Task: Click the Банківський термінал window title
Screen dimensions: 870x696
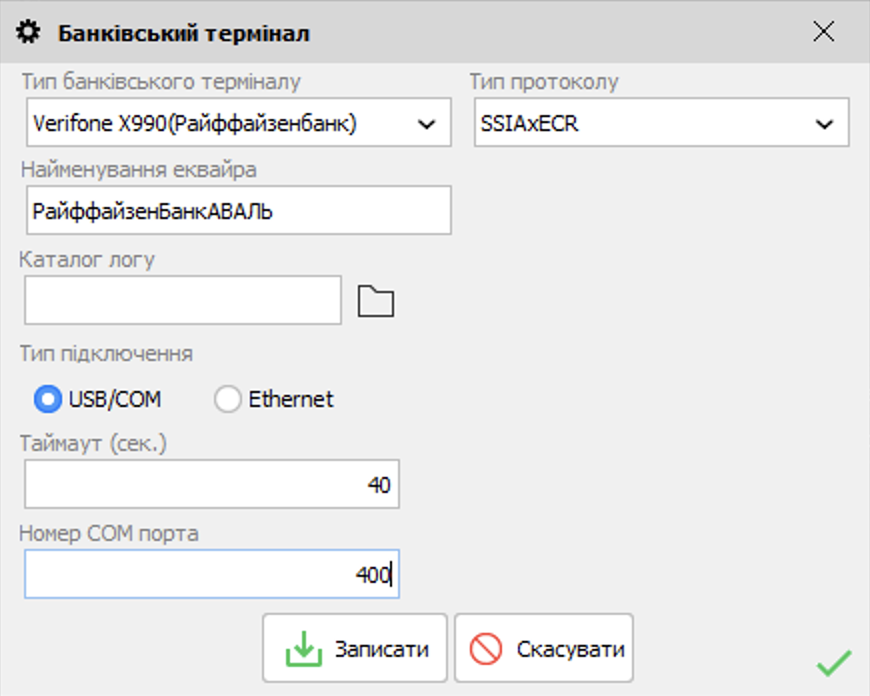Action: 184,33
